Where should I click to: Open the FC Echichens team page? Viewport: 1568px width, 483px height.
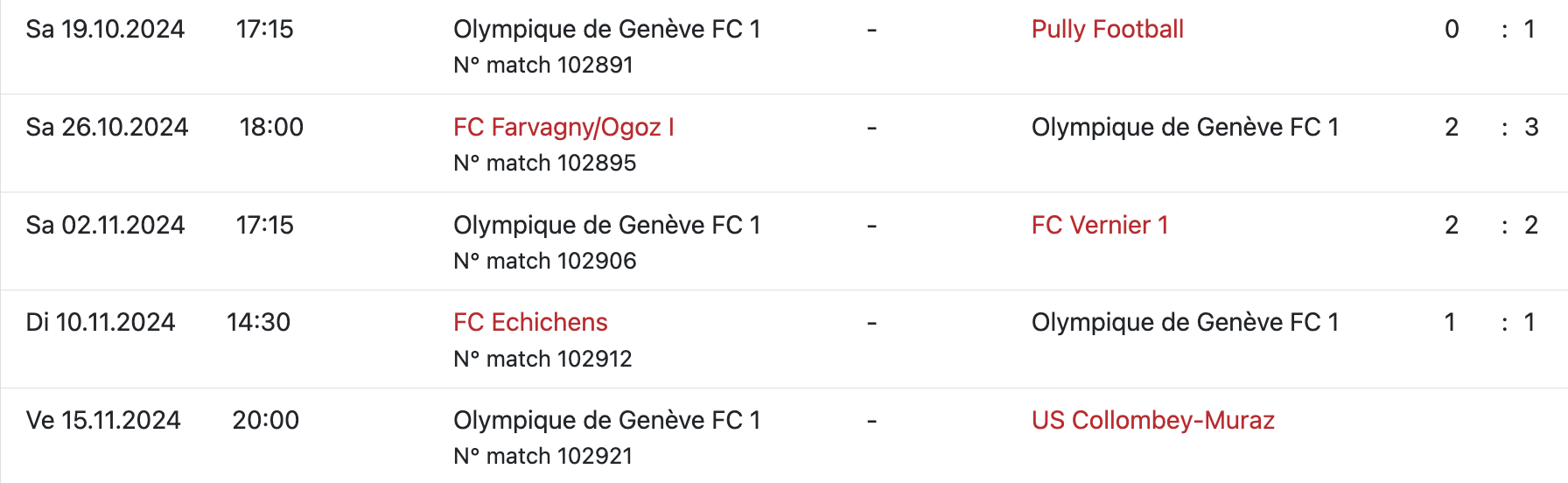point(530,323)
